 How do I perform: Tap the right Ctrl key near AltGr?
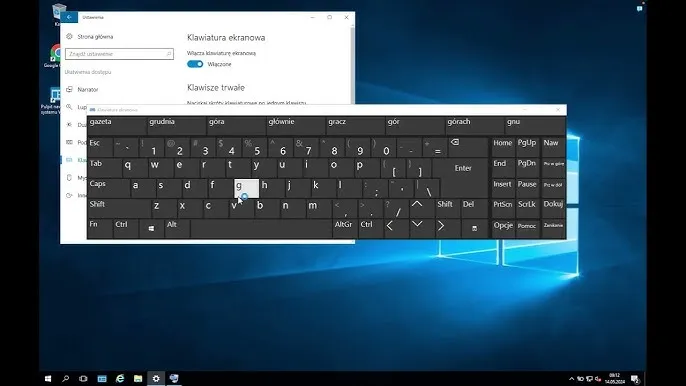tap(371, 229)
